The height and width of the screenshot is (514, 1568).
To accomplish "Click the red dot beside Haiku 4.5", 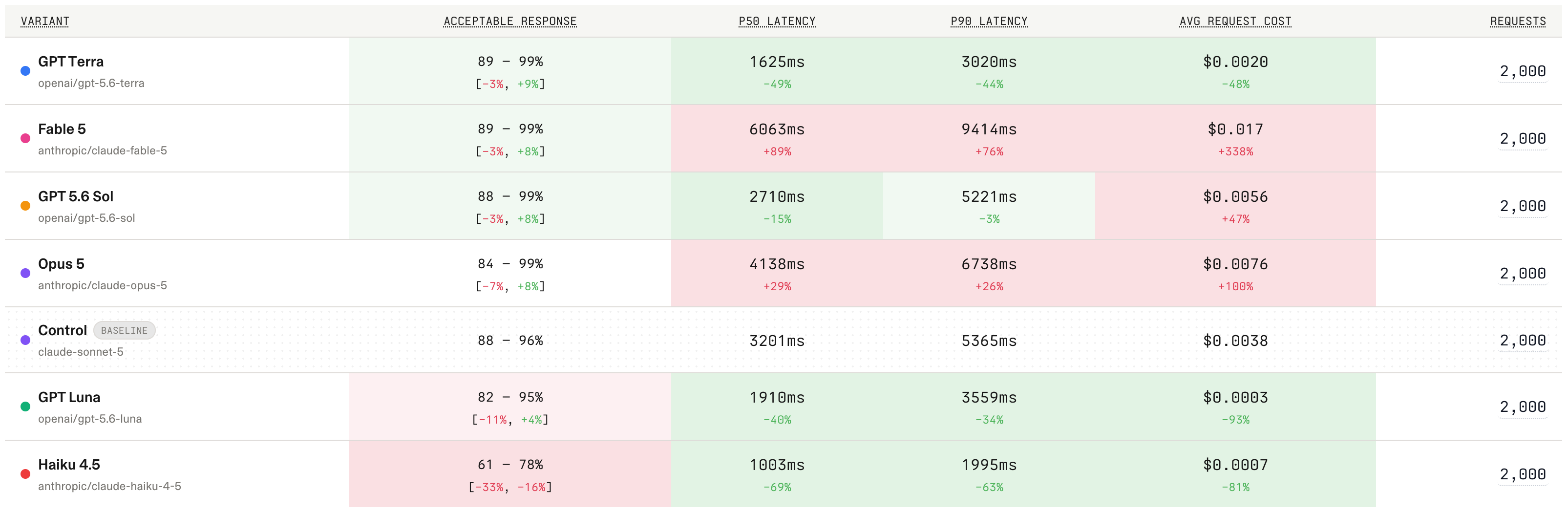I will click(x=25, y=474).
